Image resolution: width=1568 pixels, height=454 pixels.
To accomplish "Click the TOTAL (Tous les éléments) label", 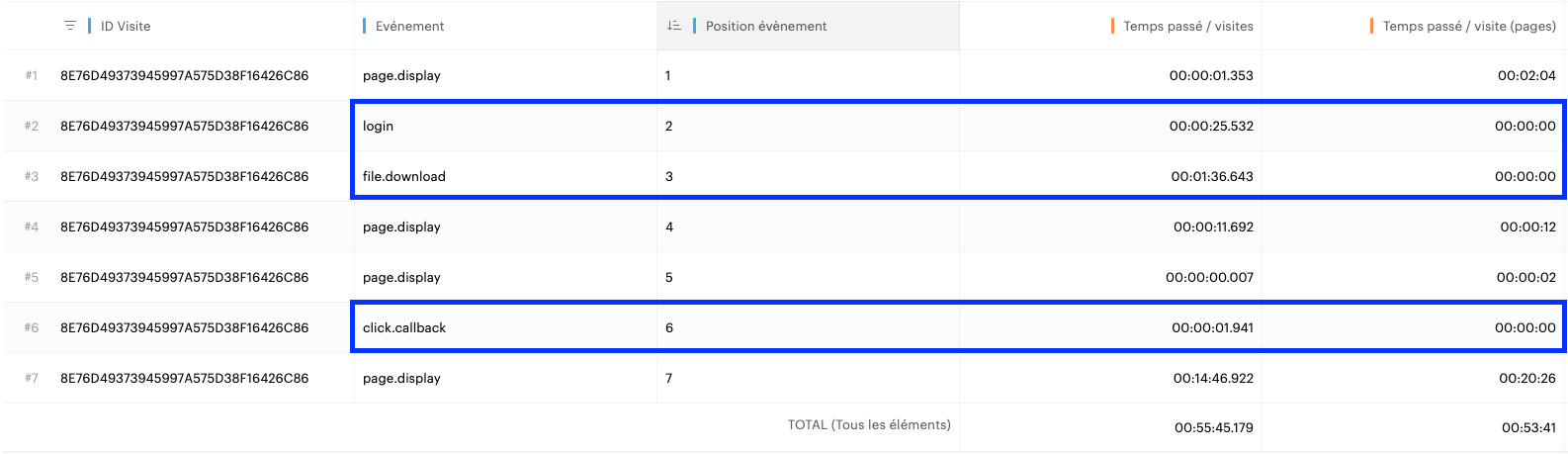I will (869, 424).
